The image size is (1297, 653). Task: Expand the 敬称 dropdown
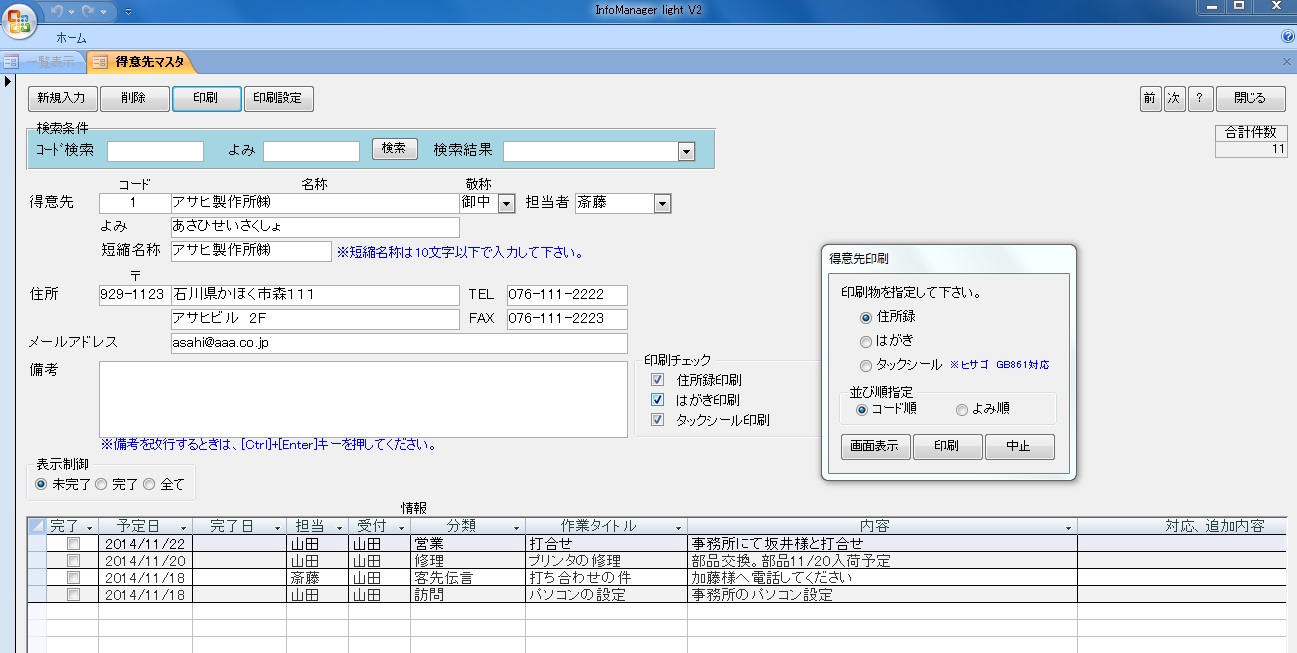coord(506,204)
